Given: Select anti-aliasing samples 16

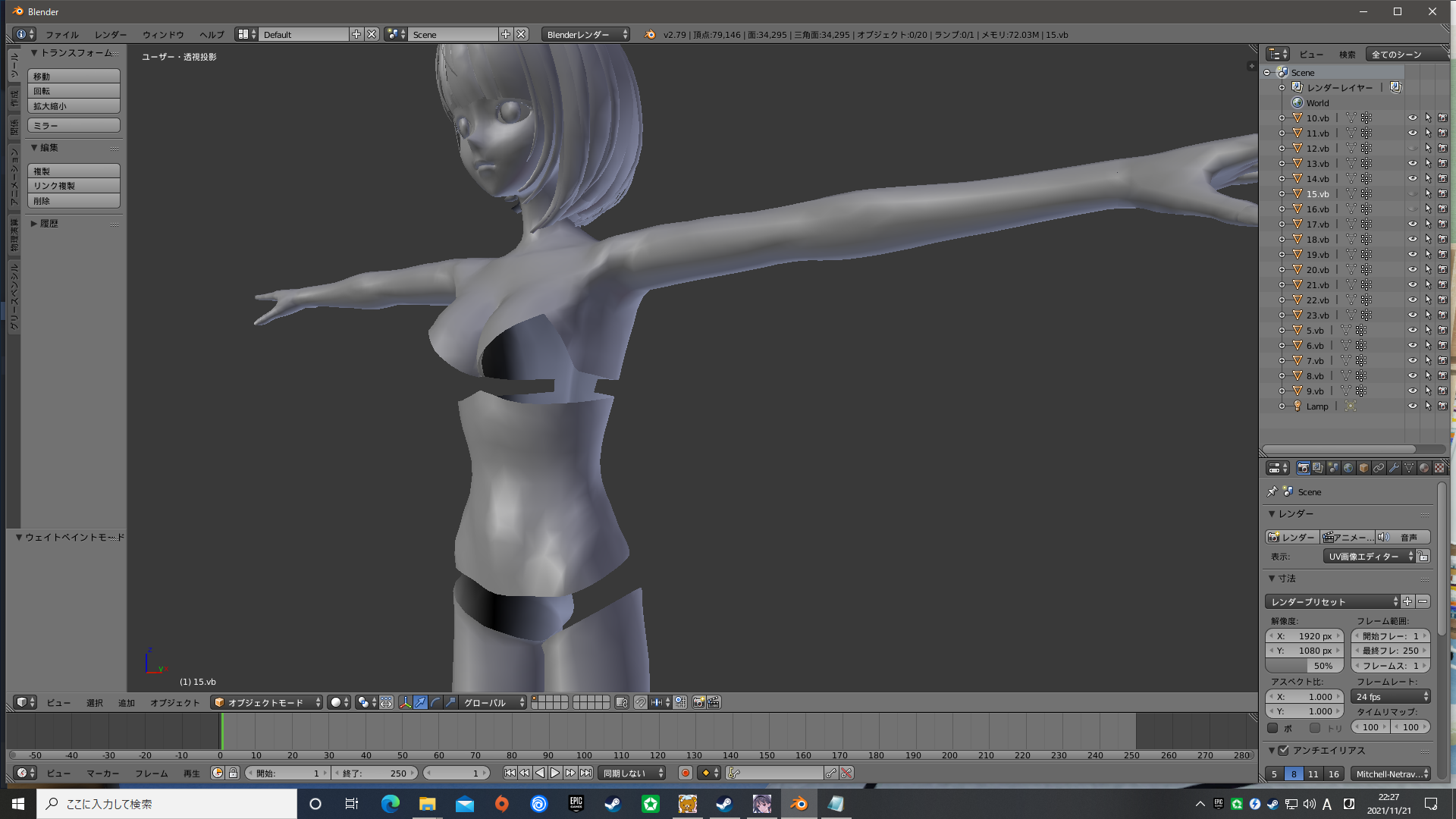Looking at the screenshot, I should click(1334, 773).
